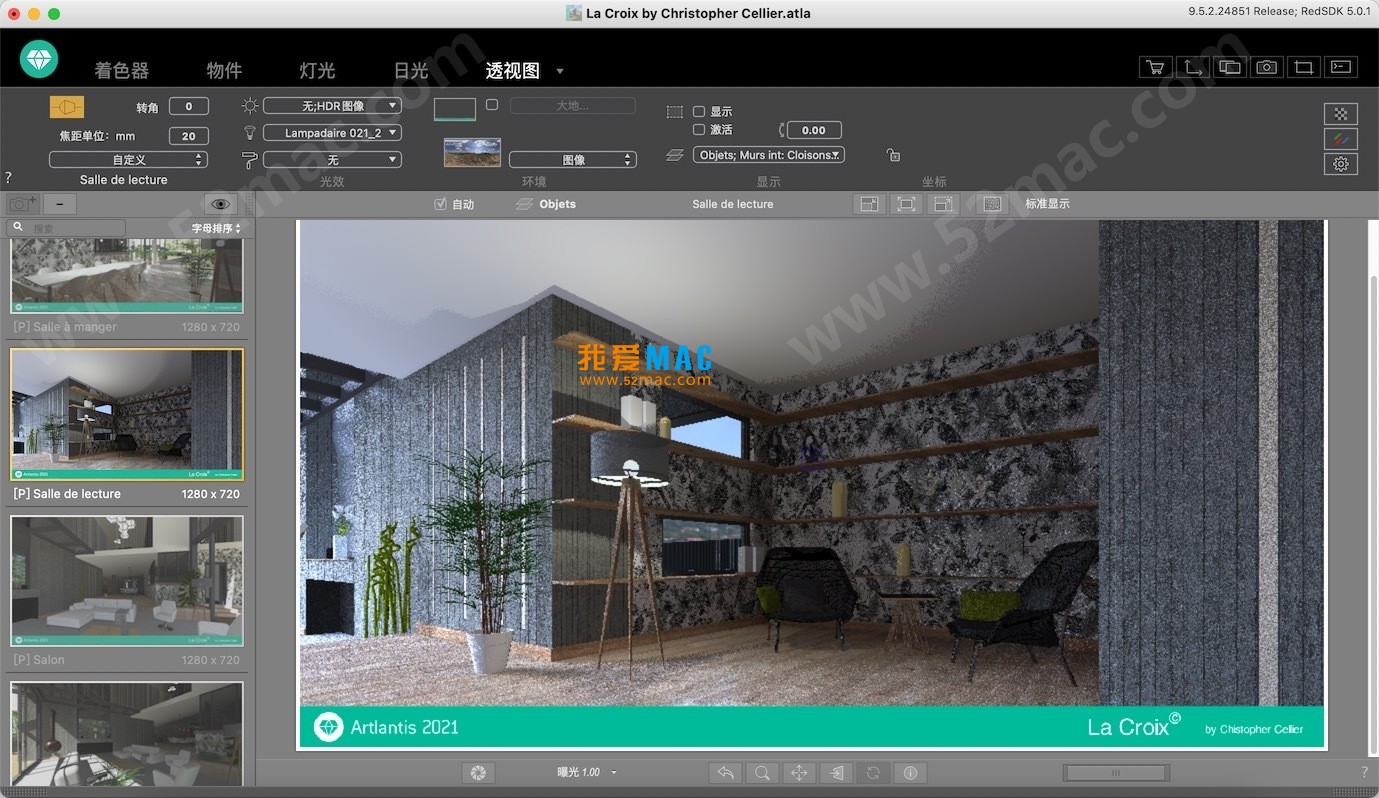
Task: Click the first preview layout icon
Action: click(870, 204)
